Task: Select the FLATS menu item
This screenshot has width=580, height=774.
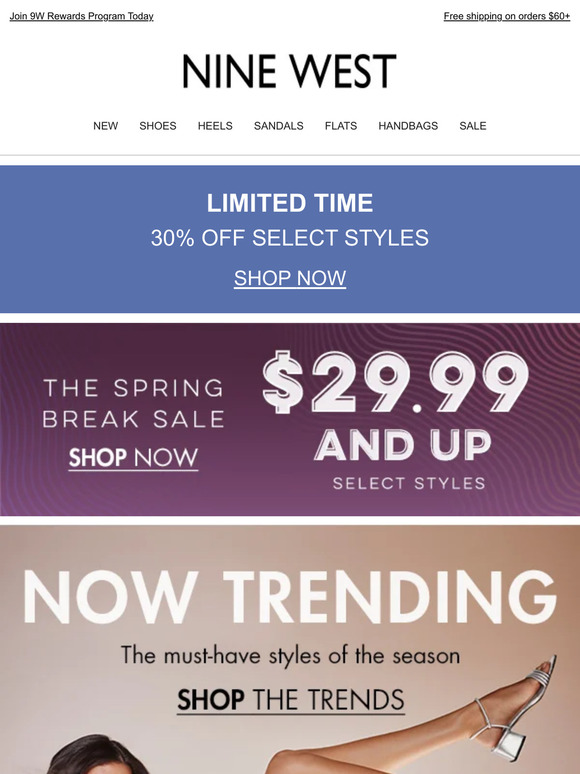Action: pos(341,126)
